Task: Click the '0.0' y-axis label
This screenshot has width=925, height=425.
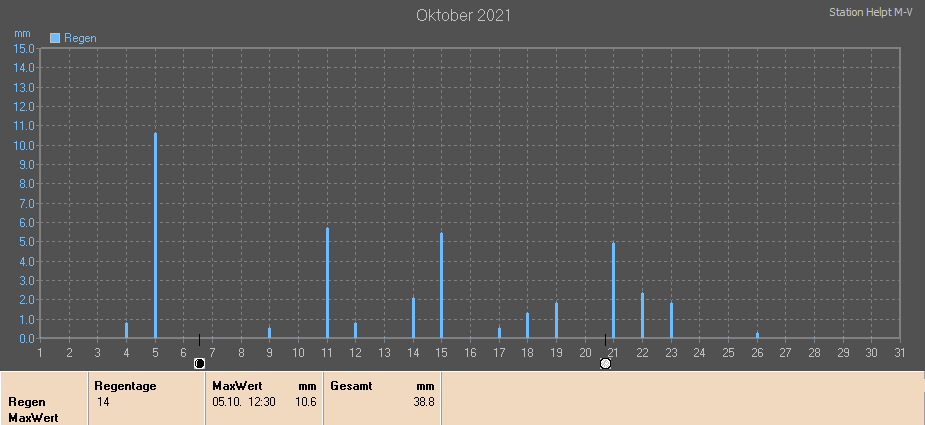Action: click(25, 338)
